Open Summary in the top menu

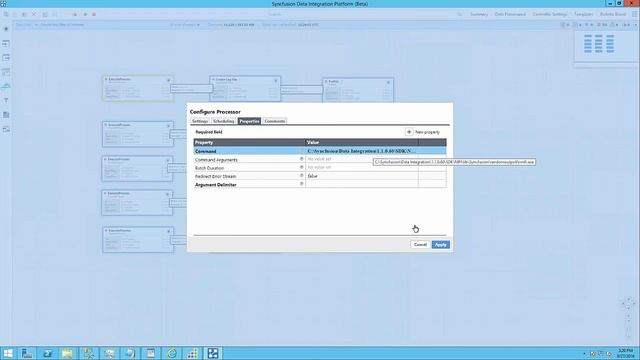click(479, 14)
